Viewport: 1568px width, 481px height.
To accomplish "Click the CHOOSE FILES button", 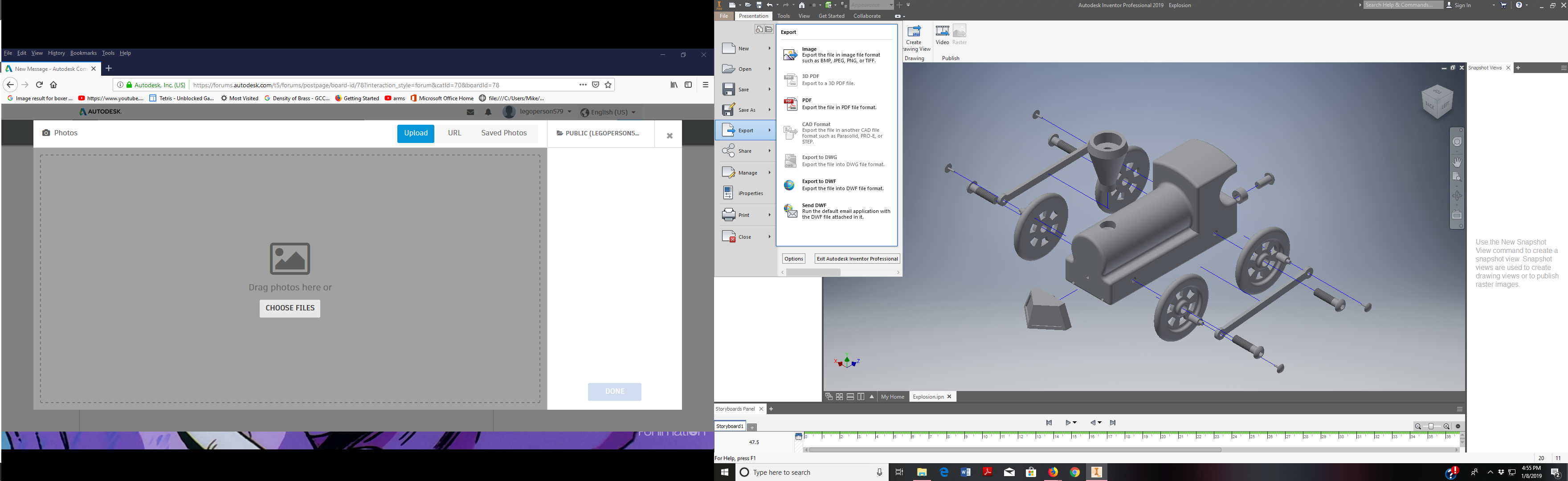I will (x=289, y=308).
